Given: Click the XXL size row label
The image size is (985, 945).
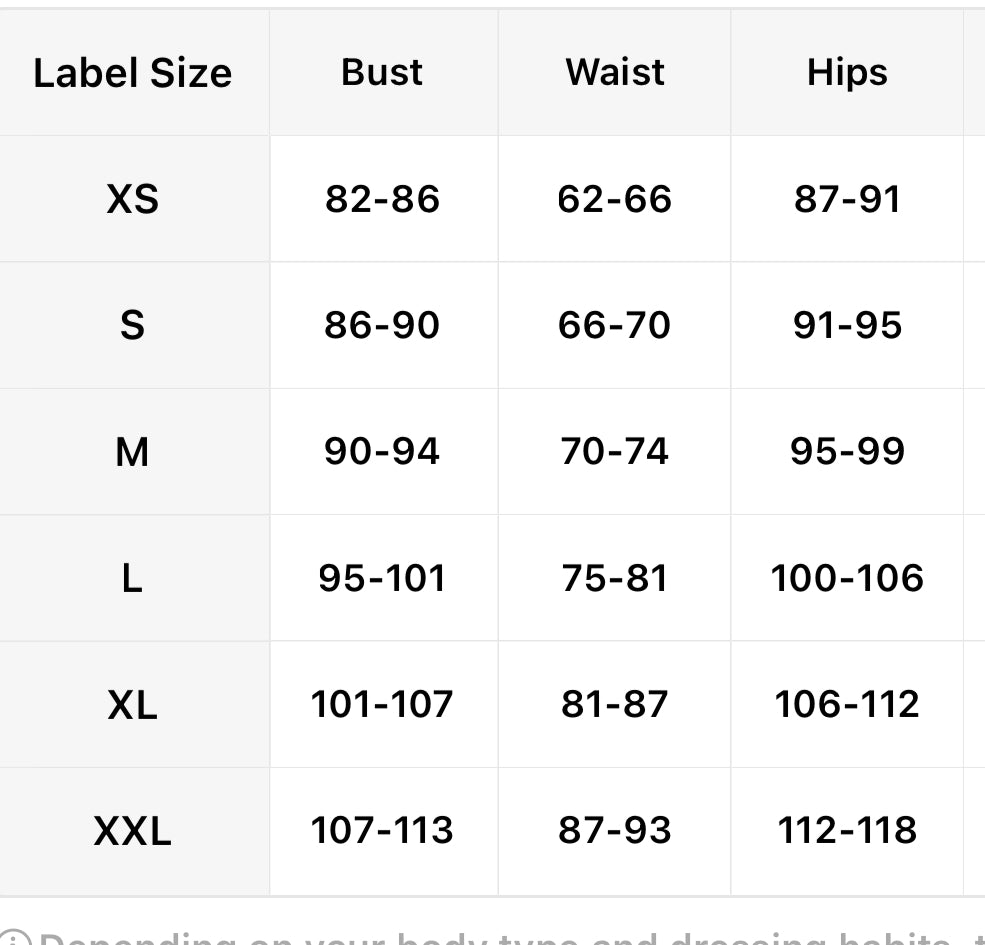Looking at the screenshot, I should (132, 831).
